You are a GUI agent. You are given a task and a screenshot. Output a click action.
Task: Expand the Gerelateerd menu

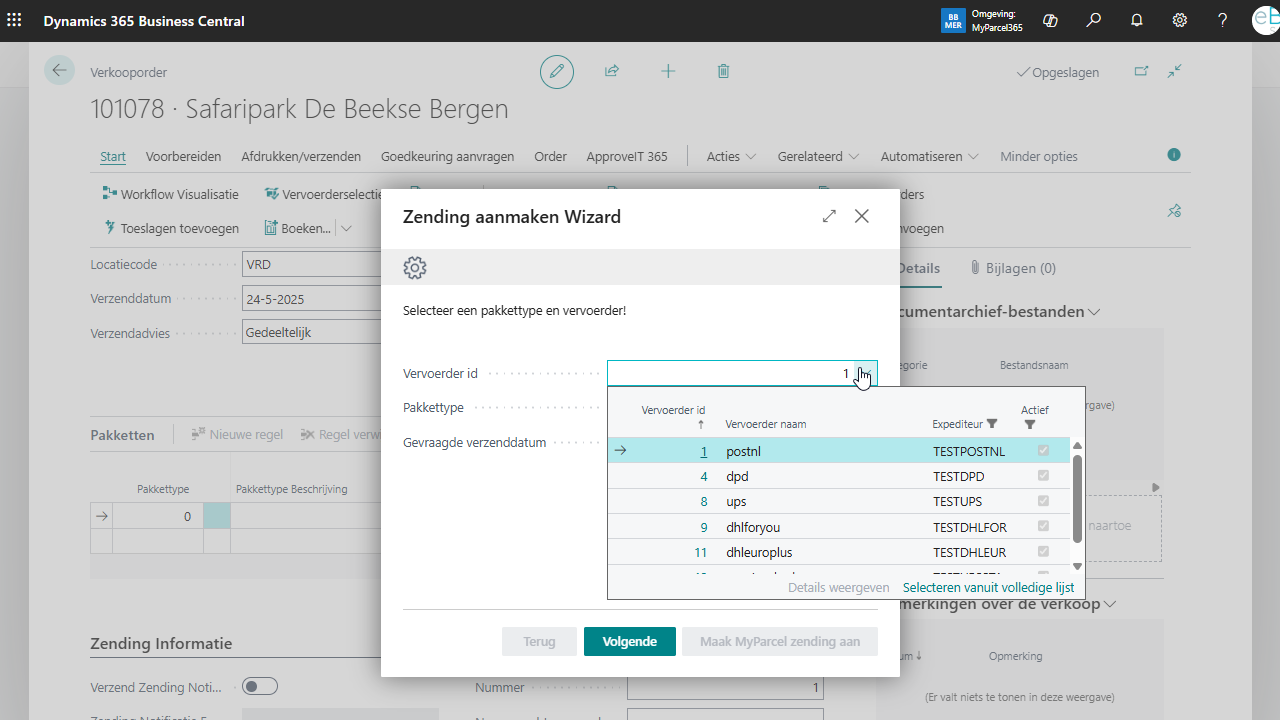pos(818,156)
